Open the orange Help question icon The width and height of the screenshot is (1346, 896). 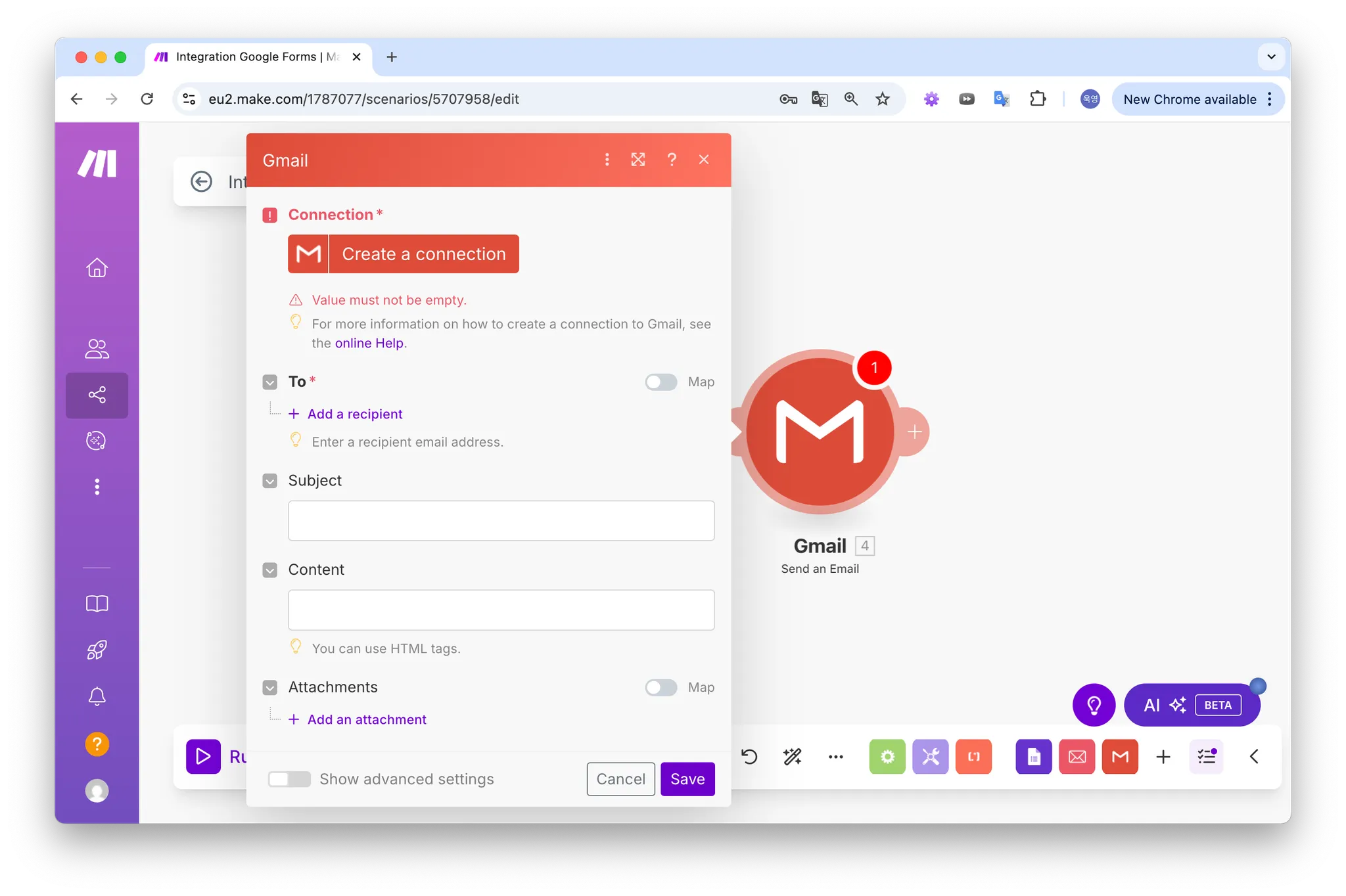[97, 744]
